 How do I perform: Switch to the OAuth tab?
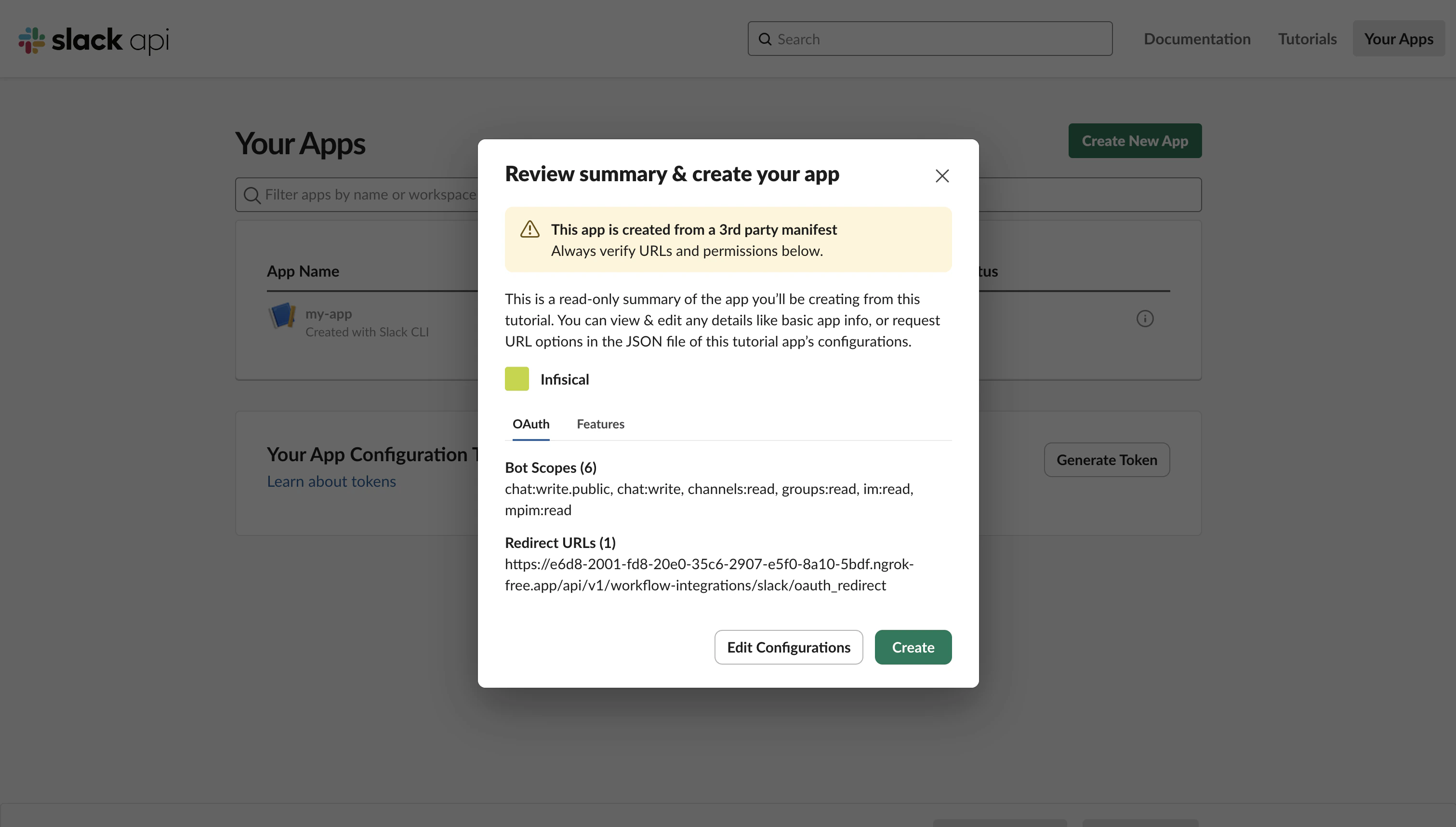[531, 424]
